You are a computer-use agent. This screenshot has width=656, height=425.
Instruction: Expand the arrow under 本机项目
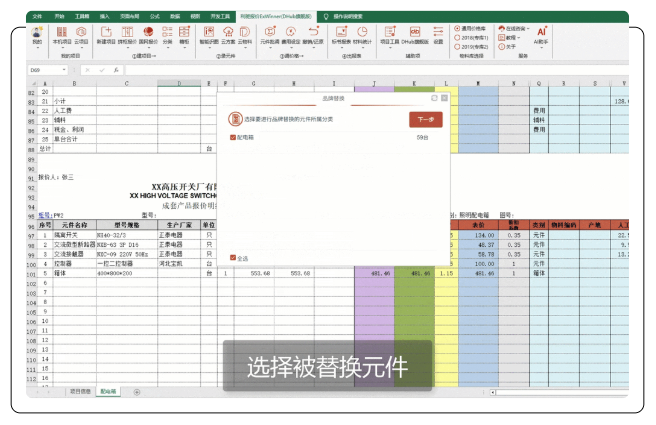pos(62,48)
